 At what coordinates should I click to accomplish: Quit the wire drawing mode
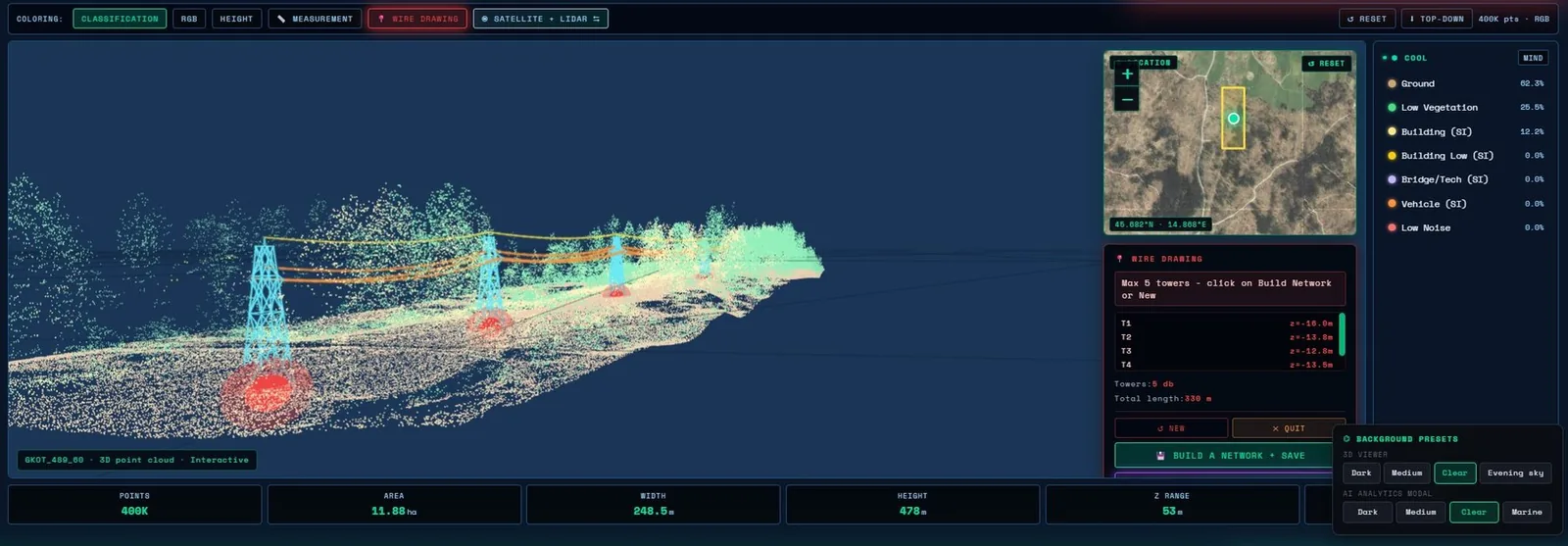coord(1288,428)
